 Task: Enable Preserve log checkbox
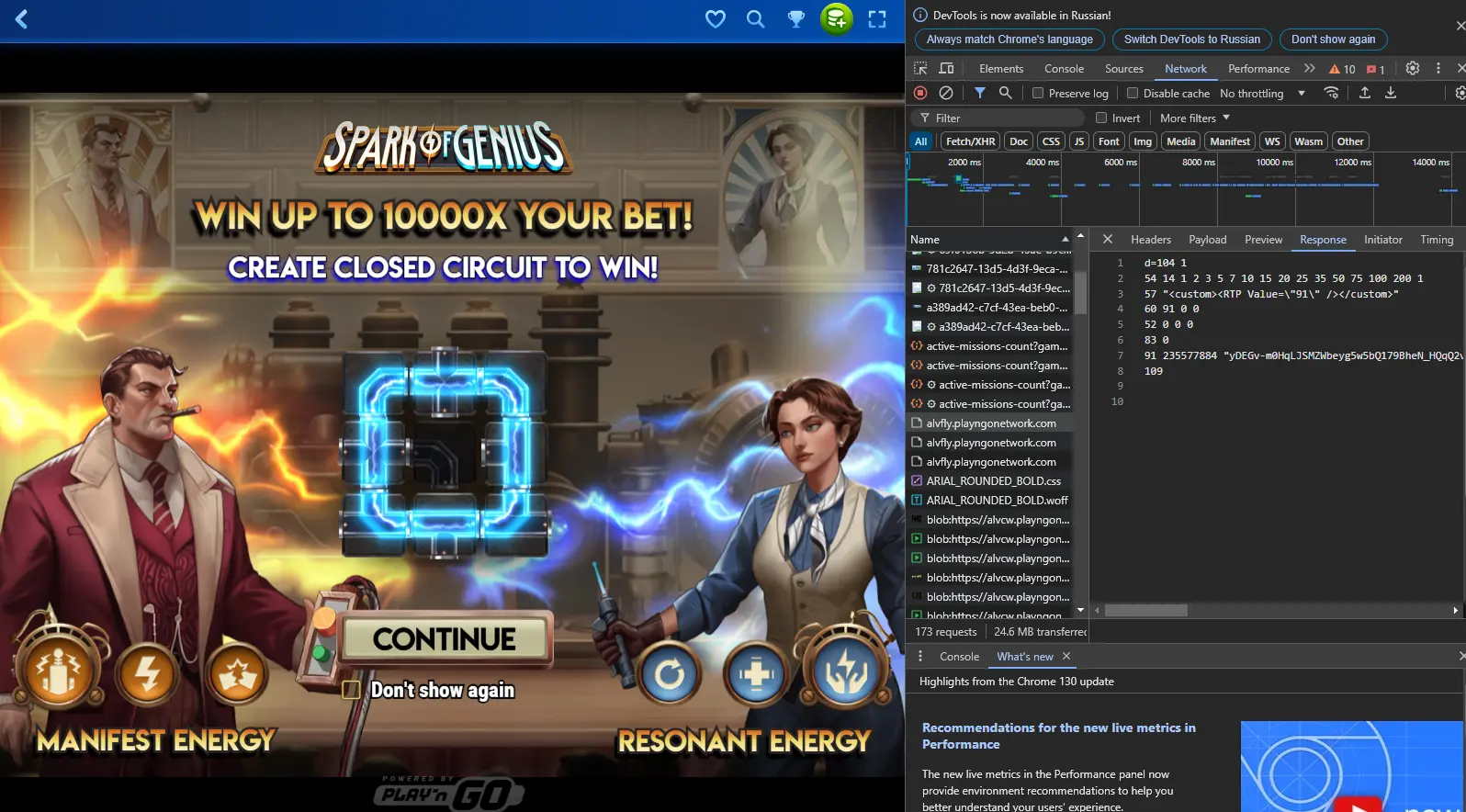click(1038, 93)
